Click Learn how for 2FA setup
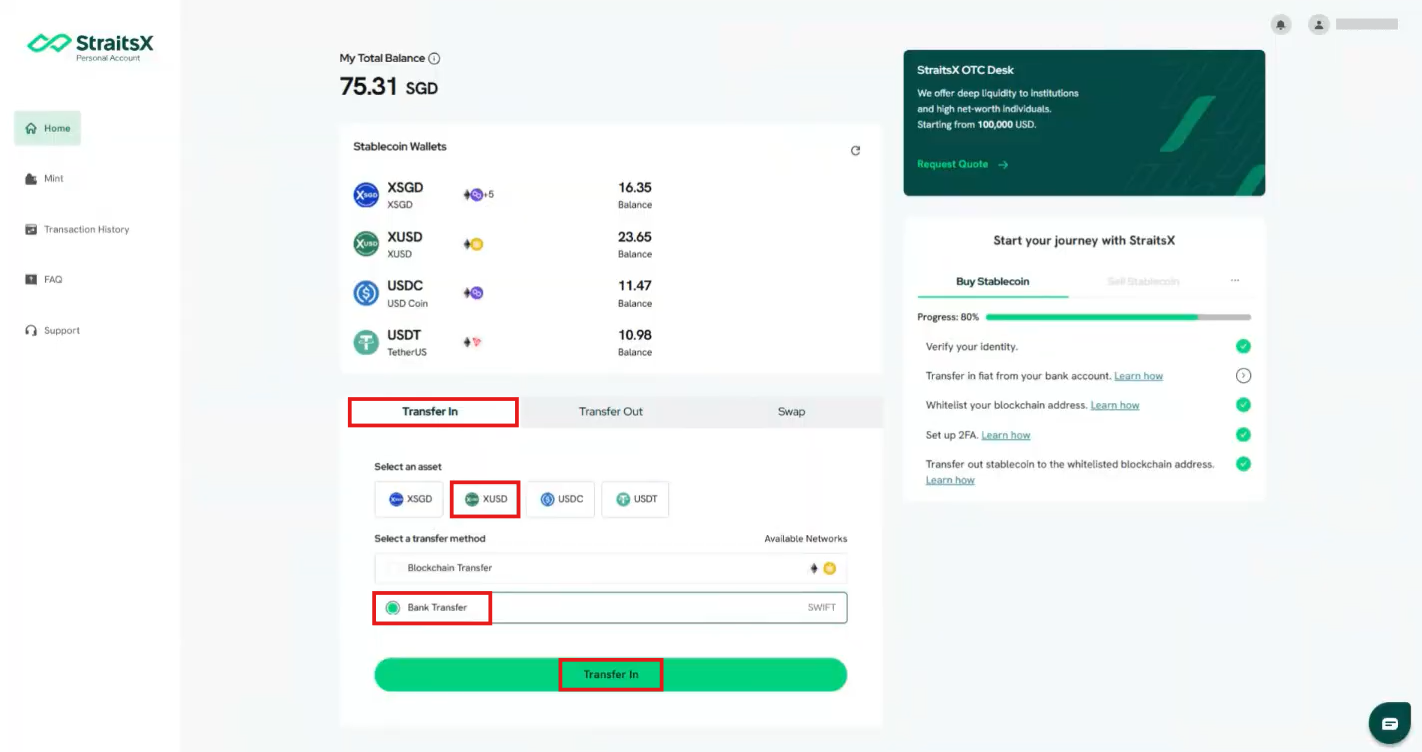This screenshot has width=1422, height=752. click(1006, 435)
